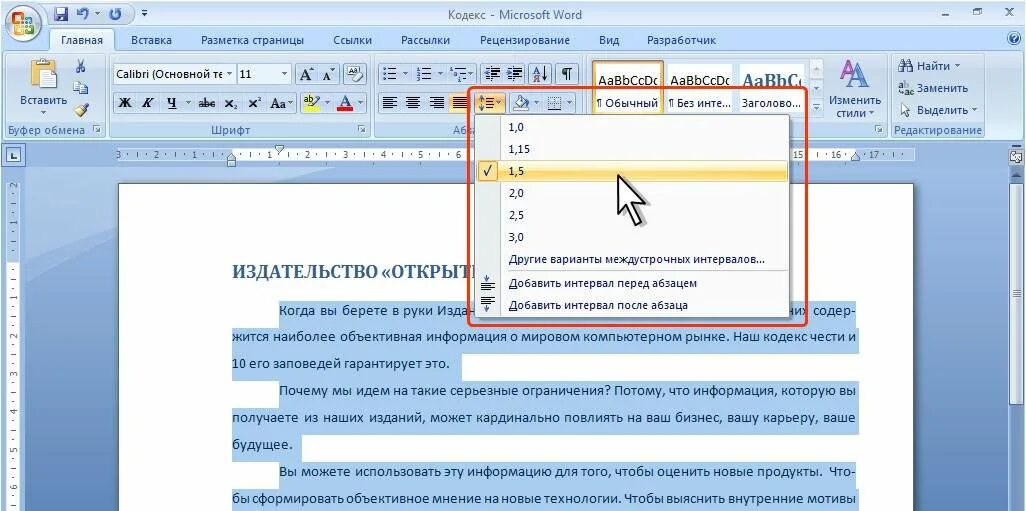The image size is (1026, 511).
Task: Click Добавить интервал перед абзацем
Action: 631,283
